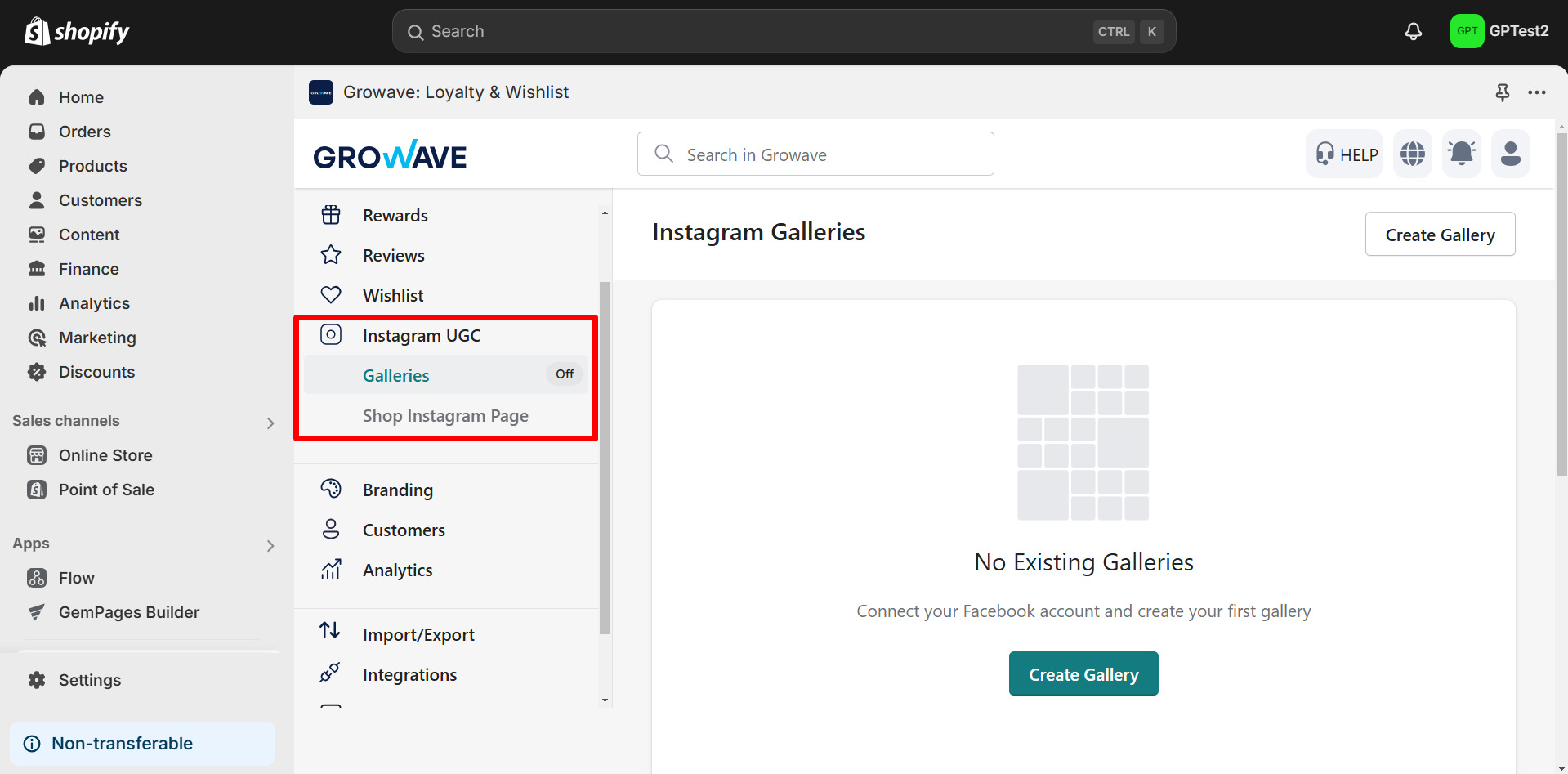Open the GPTest2 account menu
1568x774 pixels.
[1499, 31]
